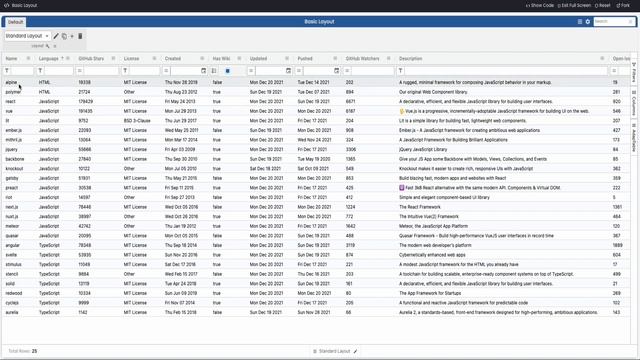
Task: Clear the quick search box with the x icon
Action: coord(630,22)
